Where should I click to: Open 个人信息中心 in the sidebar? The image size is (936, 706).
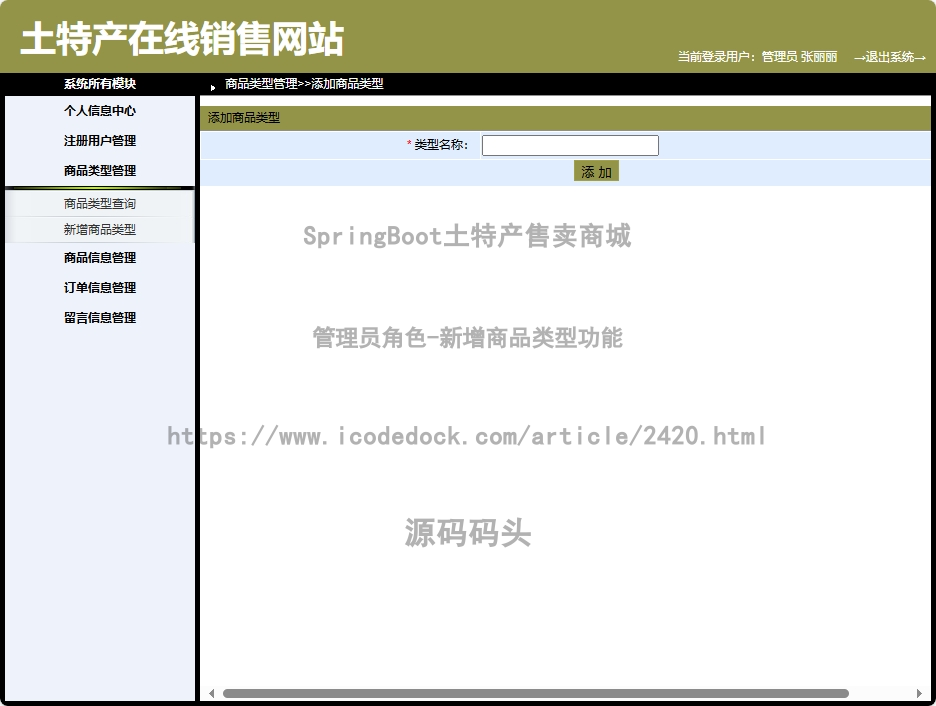click(x=100, y=110)
